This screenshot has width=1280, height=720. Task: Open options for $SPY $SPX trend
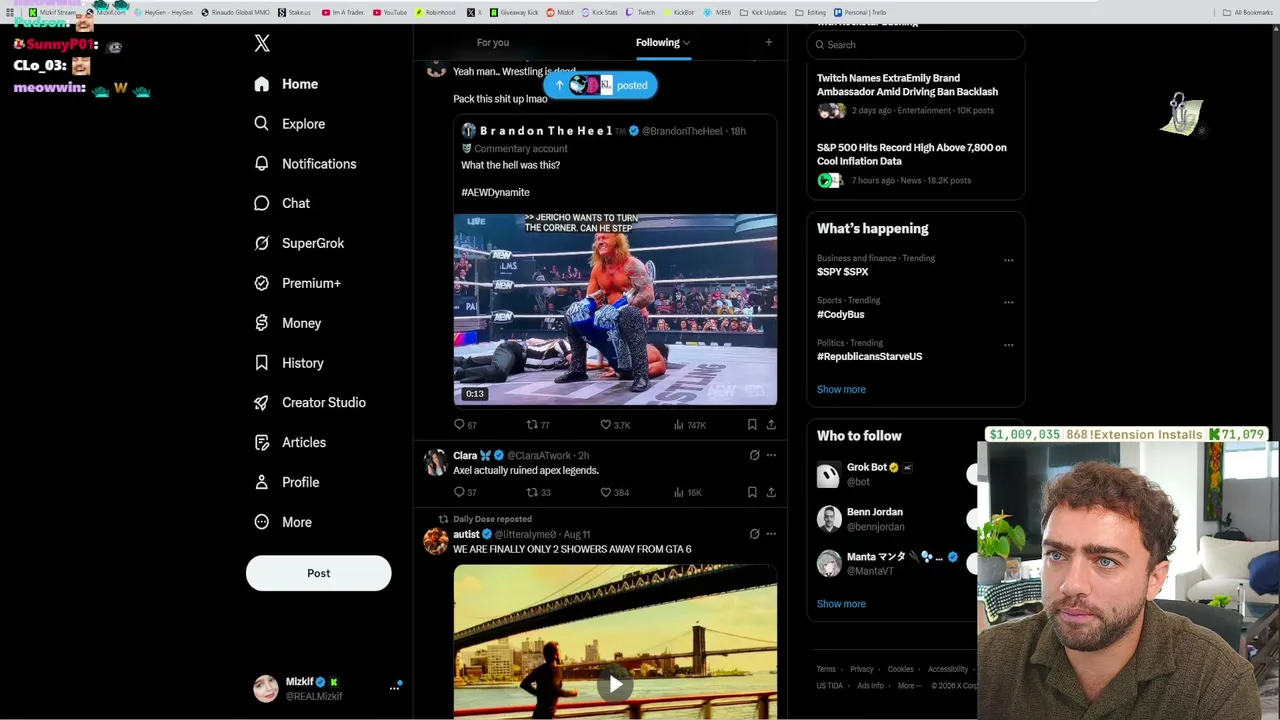pos(1008,260)
